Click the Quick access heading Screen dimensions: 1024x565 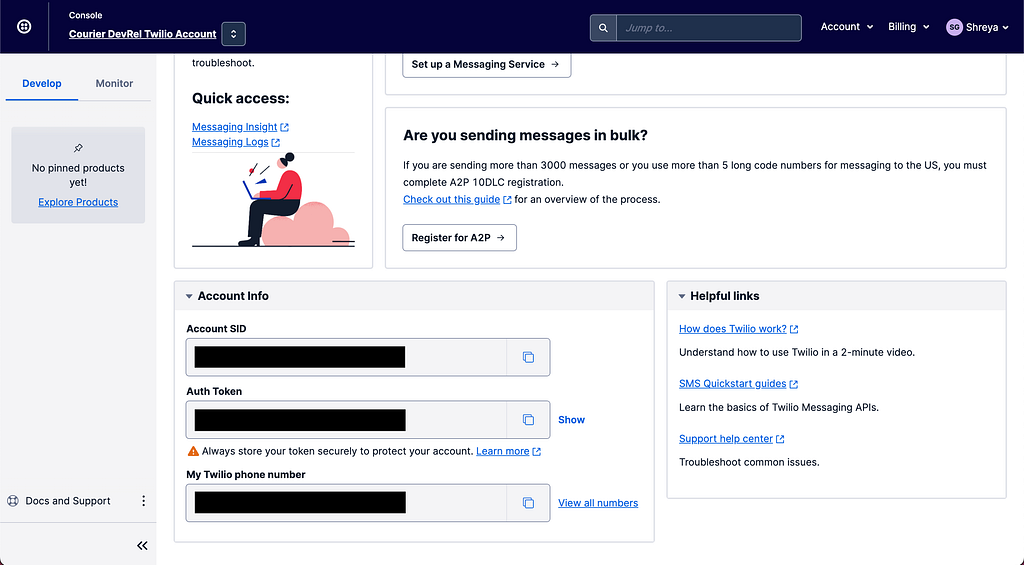pyautogui.click(x=240, y=99)
